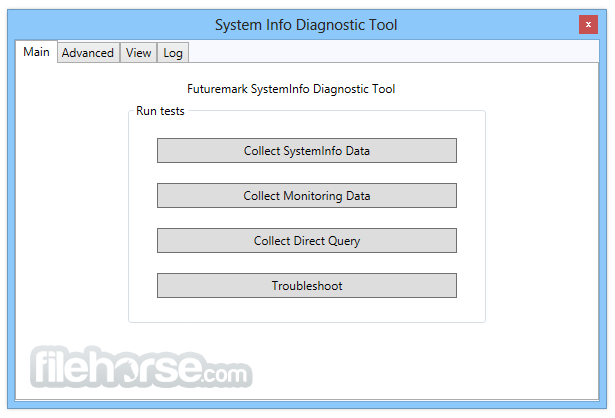Click the System Info Diagnostic Tool title
The width and height of the screenshot is (615, 418).
(306, 25)
